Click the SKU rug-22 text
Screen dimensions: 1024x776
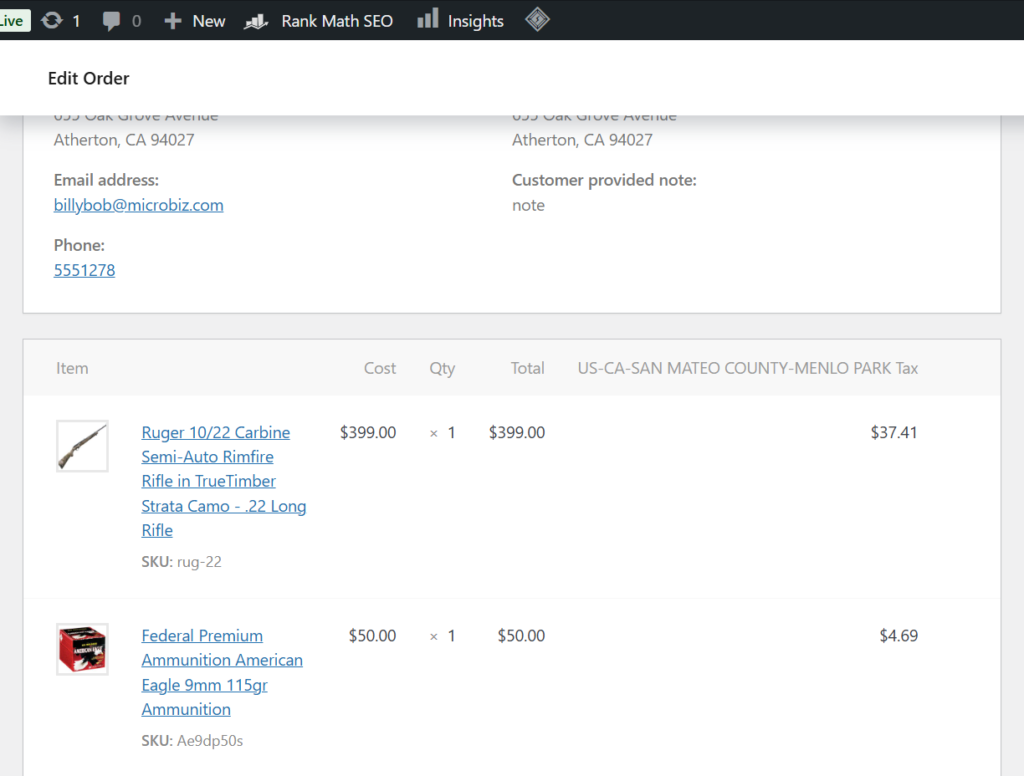[x=182, y=562]
